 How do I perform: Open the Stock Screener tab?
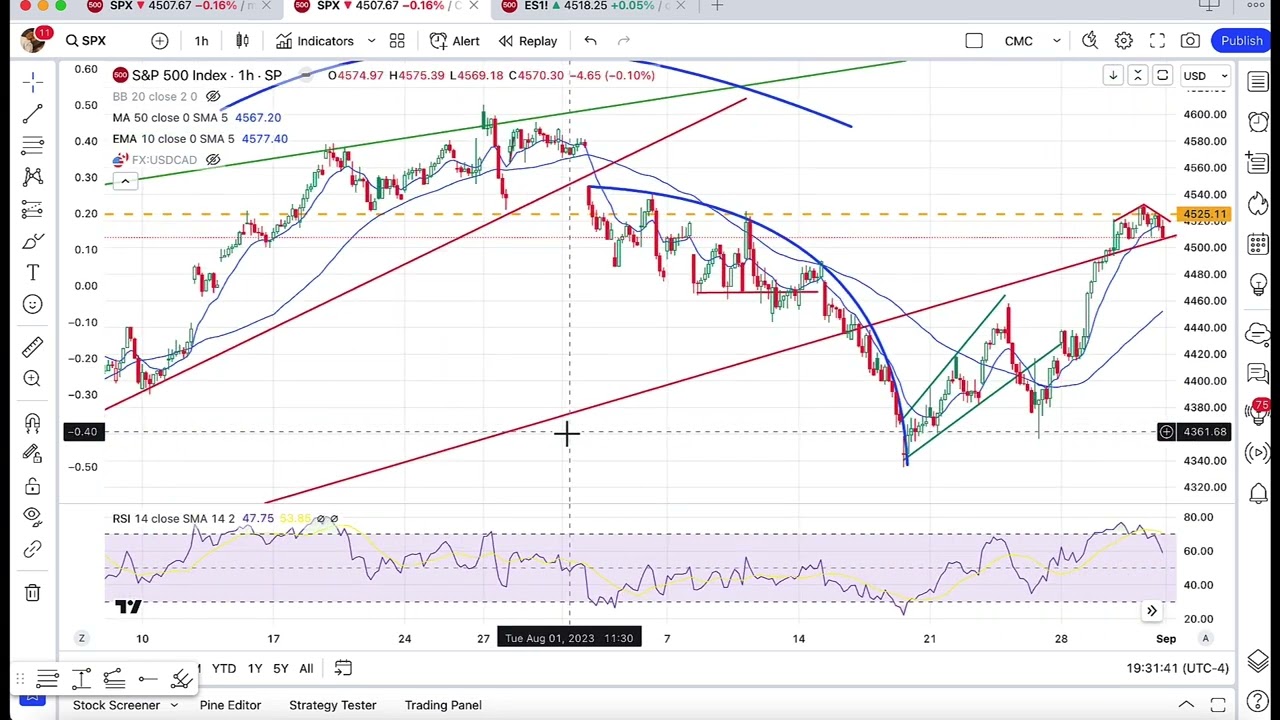pos(116,705)
